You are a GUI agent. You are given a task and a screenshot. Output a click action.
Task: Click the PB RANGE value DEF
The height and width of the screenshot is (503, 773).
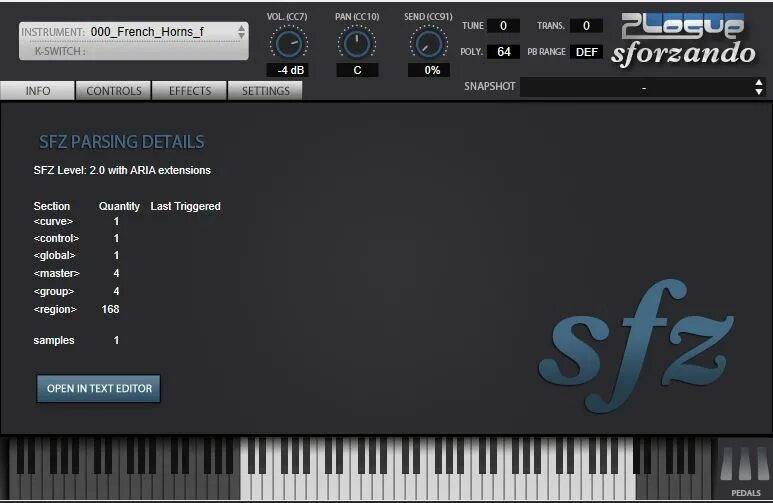587,52
